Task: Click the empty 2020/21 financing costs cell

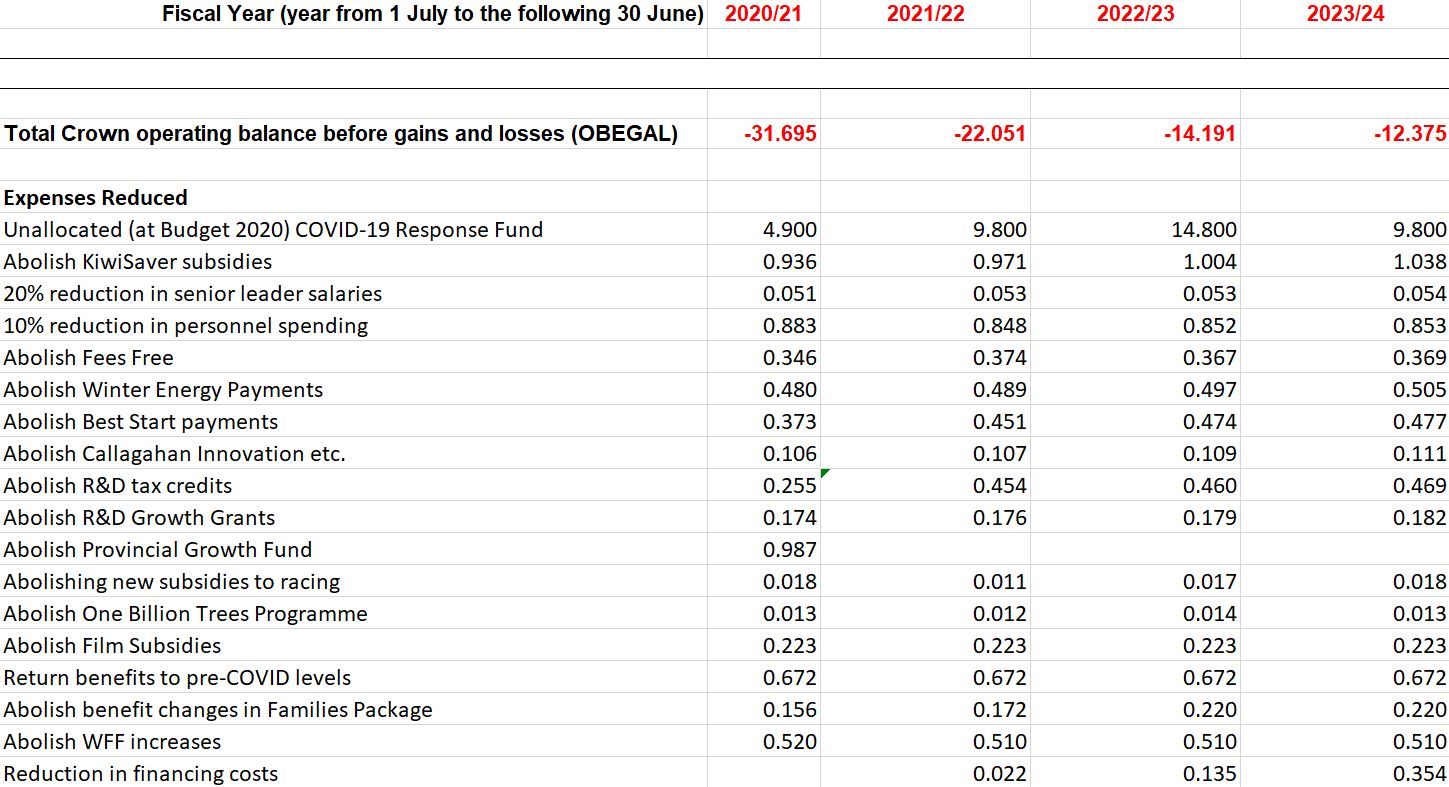Action: (763, 774)
